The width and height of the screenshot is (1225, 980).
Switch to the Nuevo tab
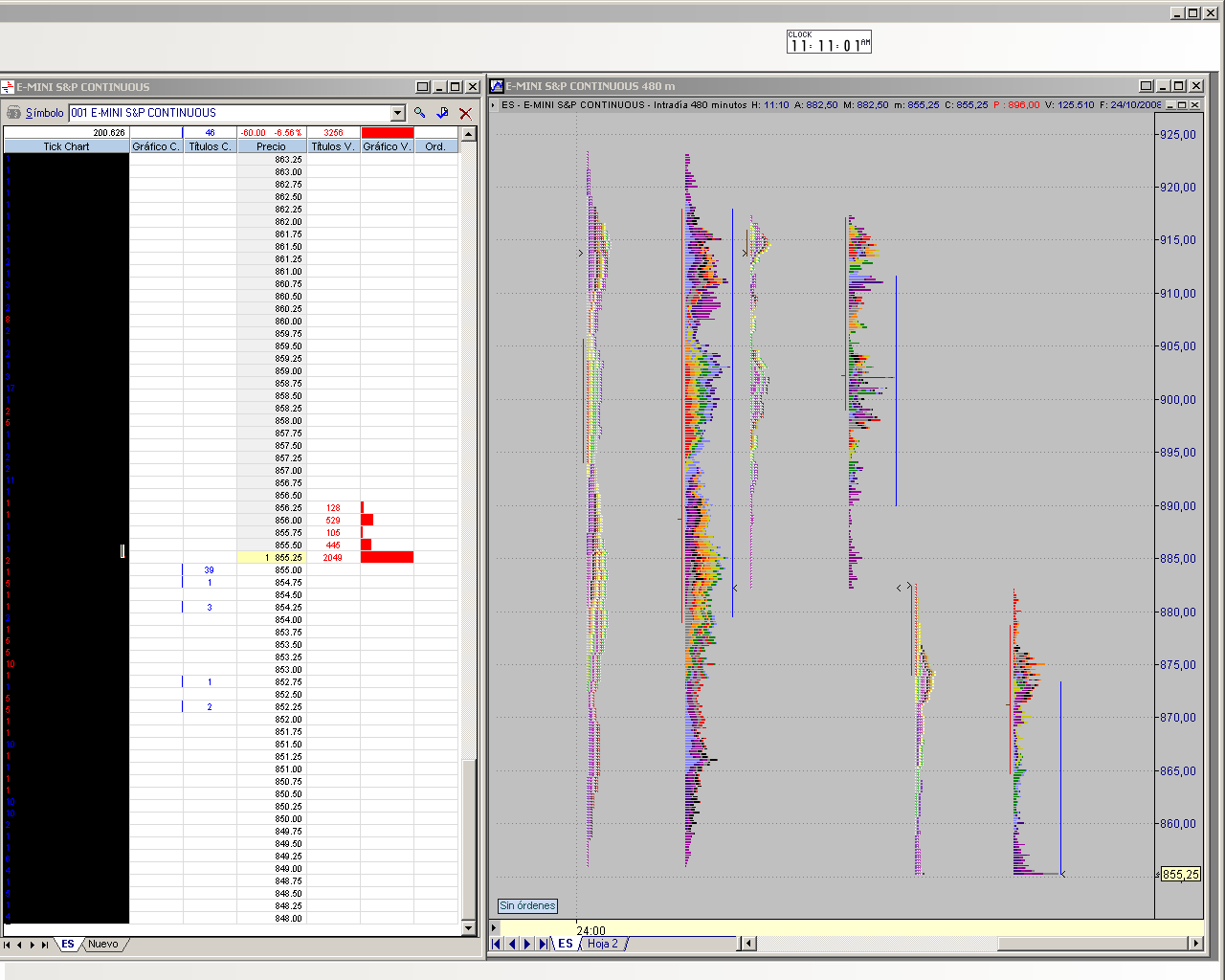tap(103, 945)
